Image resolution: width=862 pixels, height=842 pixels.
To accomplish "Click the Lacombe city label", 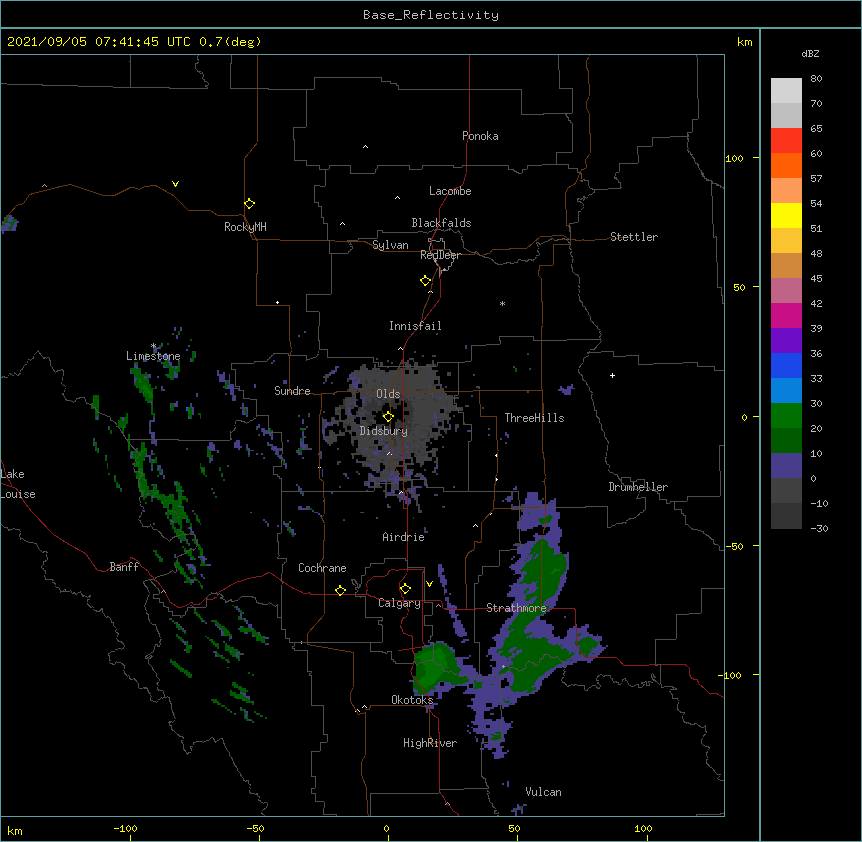I will pos(450,191).
